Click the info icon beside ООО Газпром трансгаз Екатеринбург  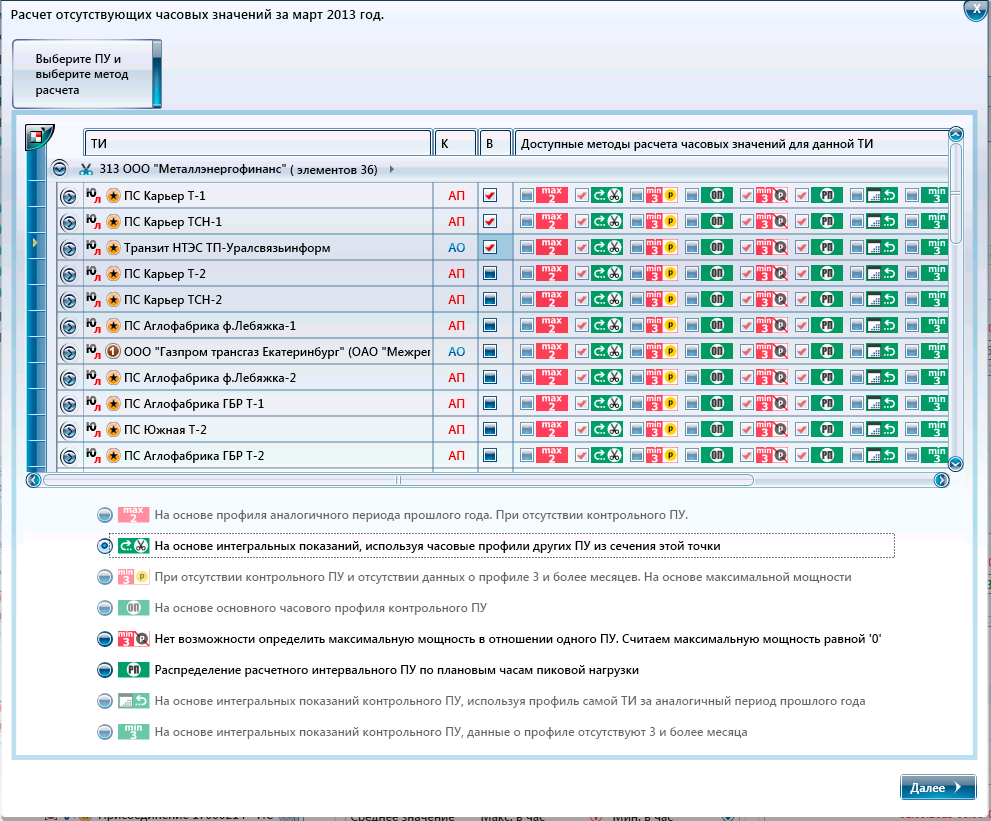point(113,352)
